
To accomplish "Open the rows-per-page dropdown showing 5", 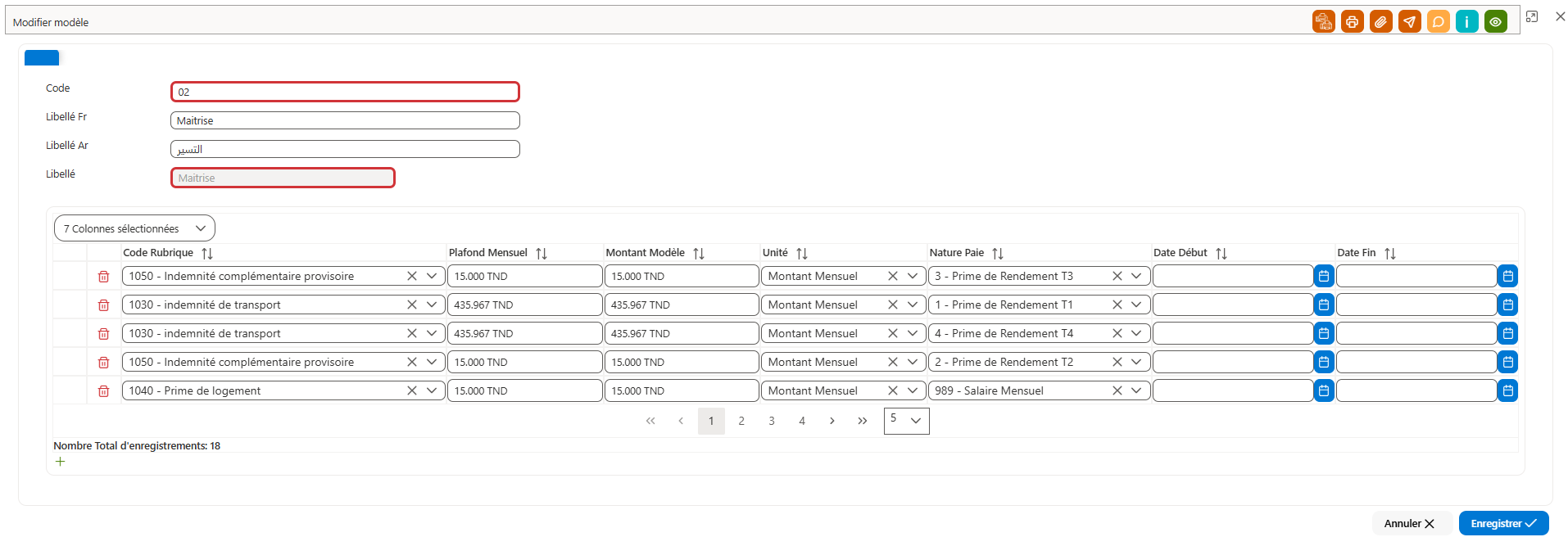I will 907,421.
